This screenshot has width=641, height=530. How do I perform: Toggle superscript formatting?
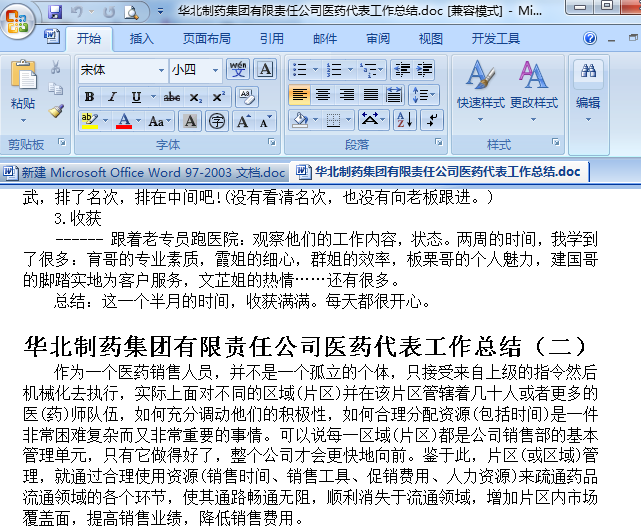218,97
